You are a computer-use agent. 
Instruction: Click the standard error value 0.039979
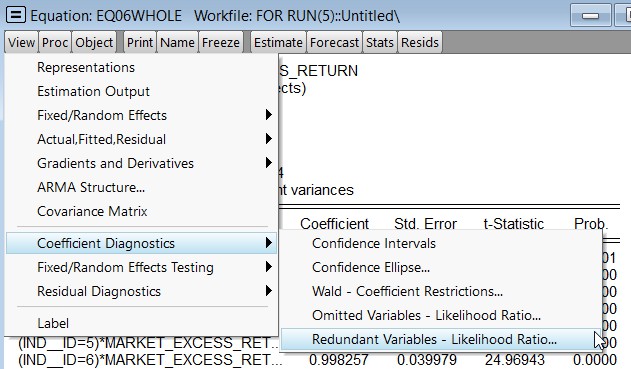427,360
